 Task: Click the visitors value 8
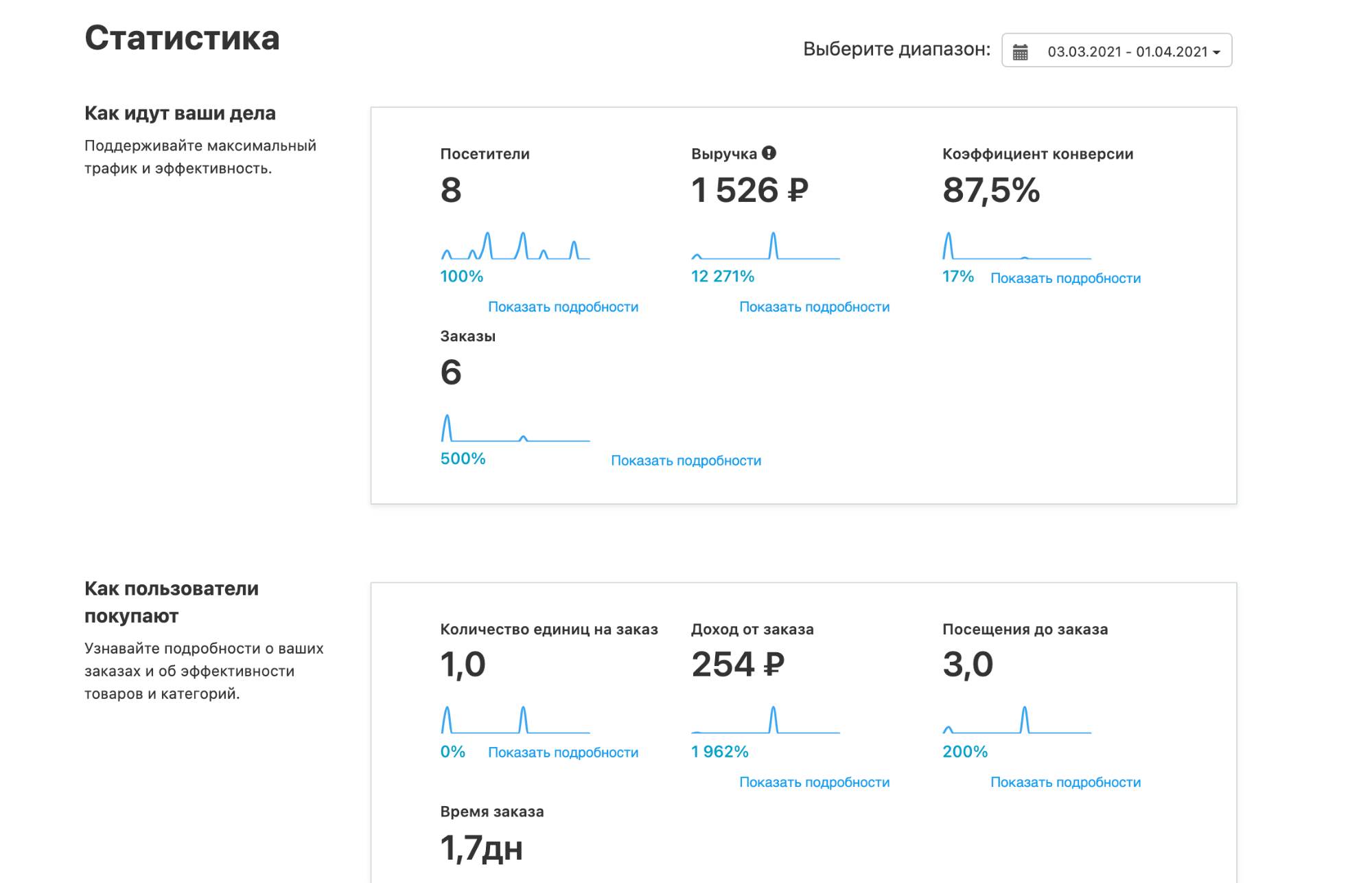(451, 190)
